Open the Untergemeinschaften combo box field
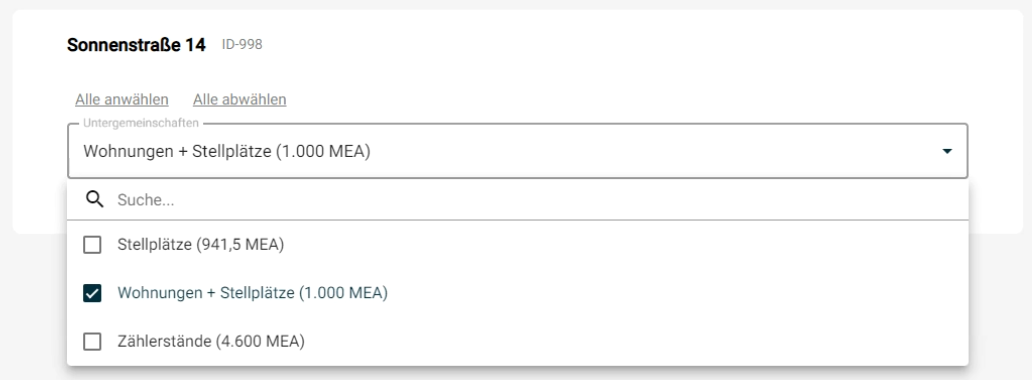The width and height of the screenshot is (1032, 380). (x=517, y=151)
